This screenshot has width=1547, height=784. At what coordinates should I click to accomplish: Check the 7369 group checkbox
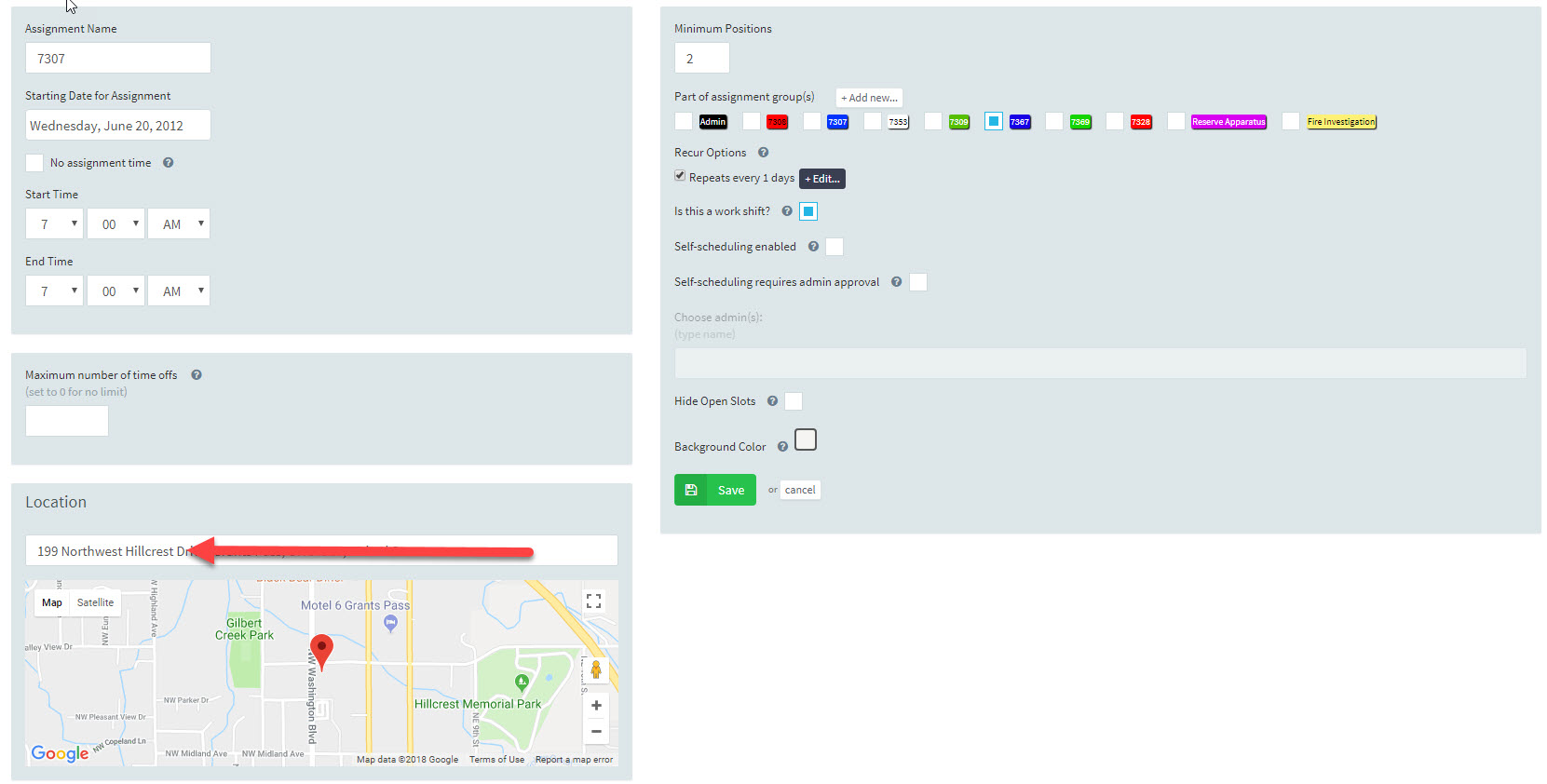click(x=1054, y=121)
